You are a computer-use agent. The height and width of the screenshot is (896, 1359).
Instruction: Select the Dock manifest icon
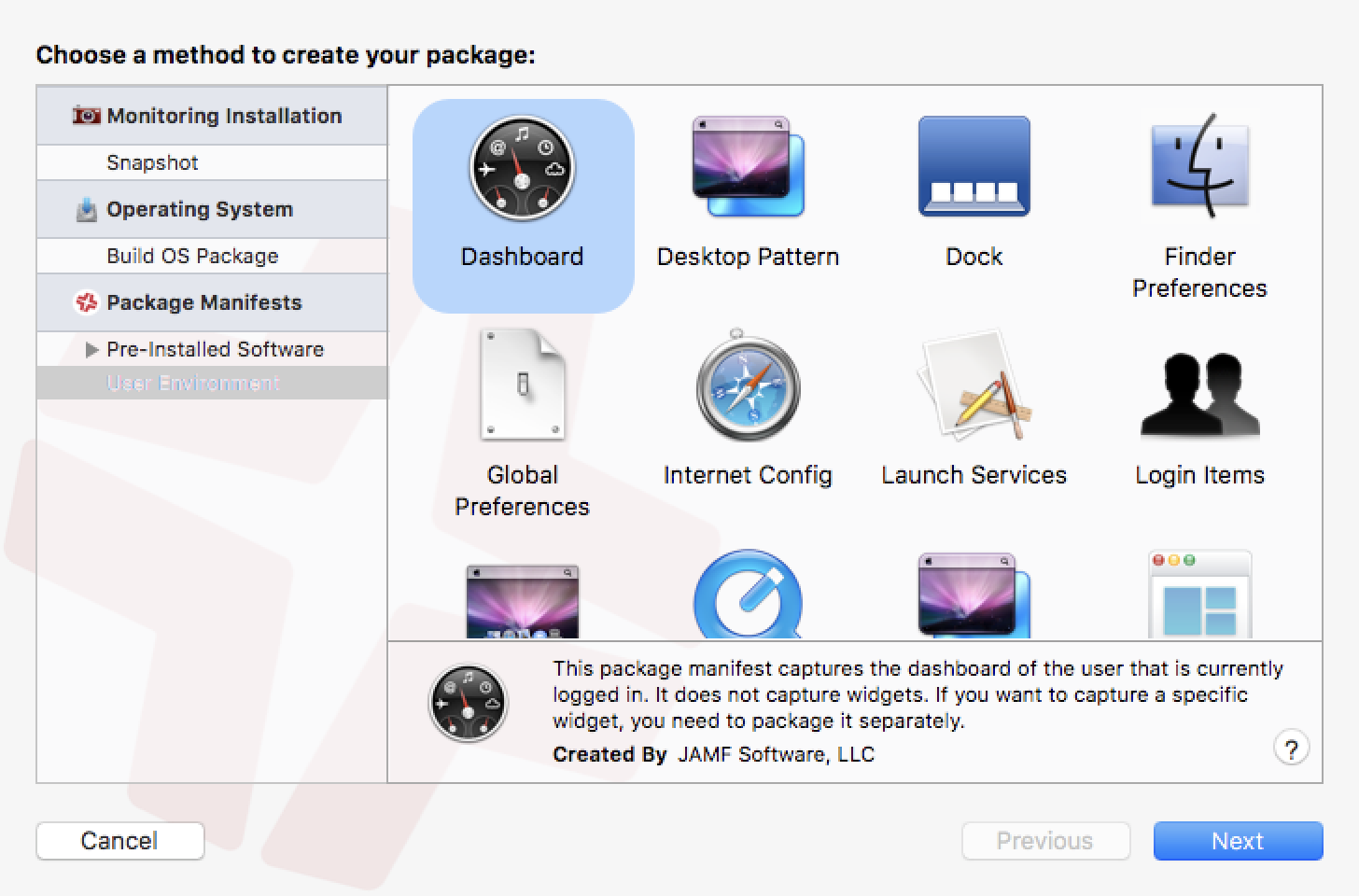click(x=974, y=168)
